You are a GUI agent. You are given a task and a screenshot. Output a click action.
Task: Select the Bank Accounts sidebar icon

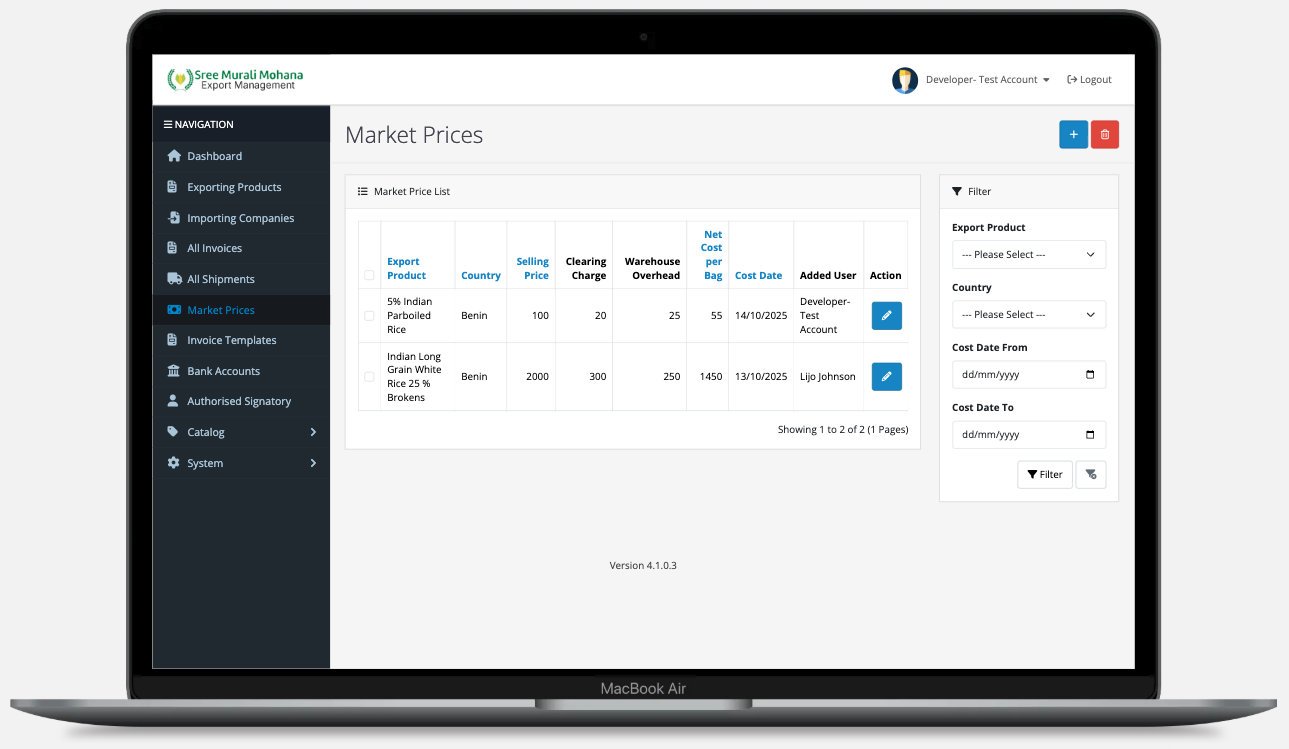(174, 370)
